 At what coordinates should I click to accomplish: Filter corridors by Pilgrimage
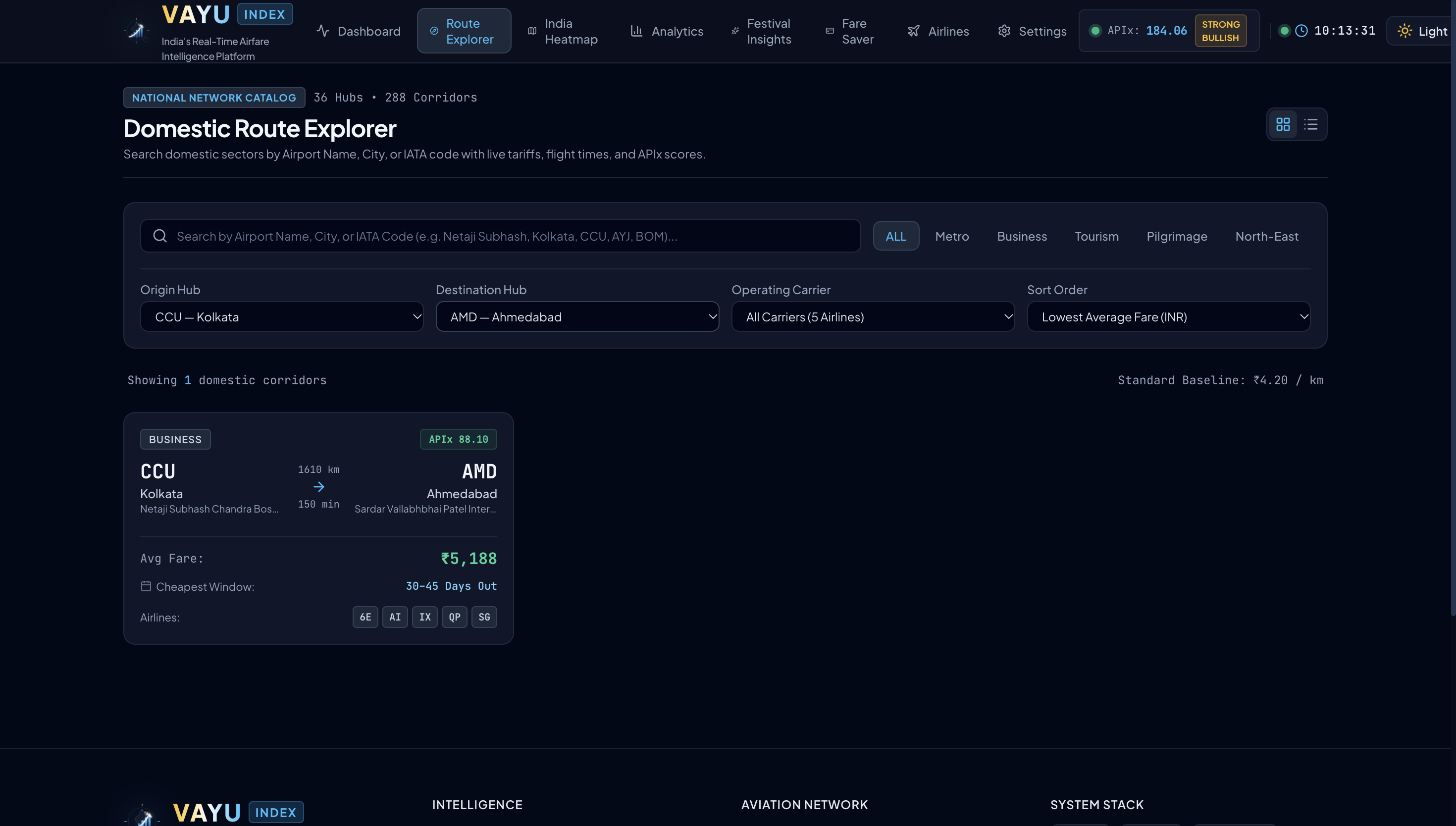1176,236
